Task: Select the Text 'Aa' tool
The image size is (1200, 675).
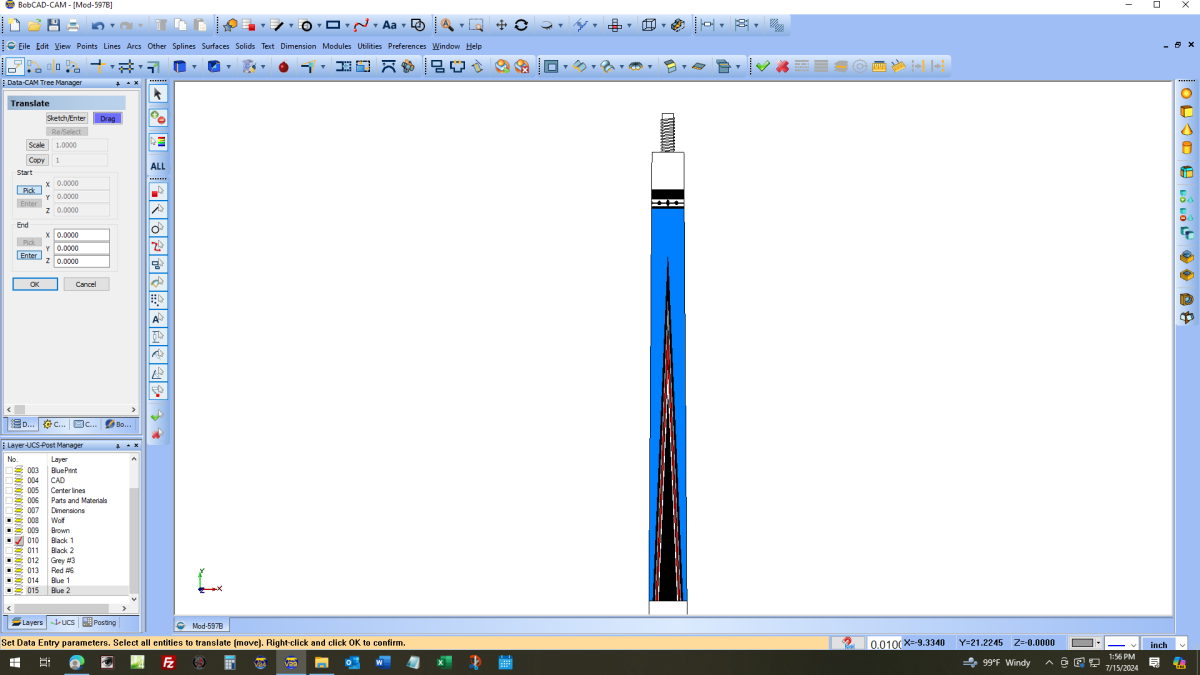Action: [389, 25]
